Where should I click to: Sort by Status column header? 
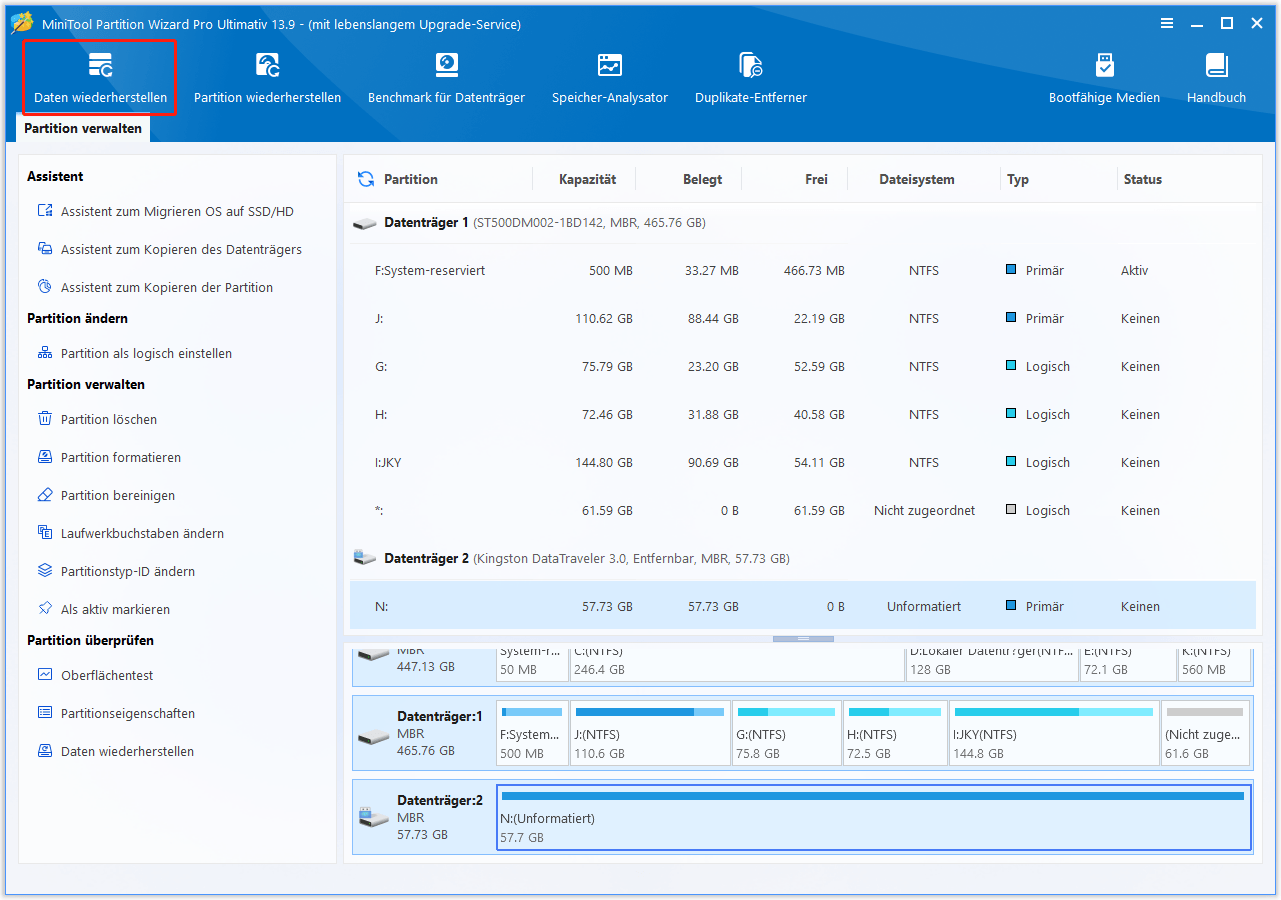pyautogui.click(x=1142, y=180)
